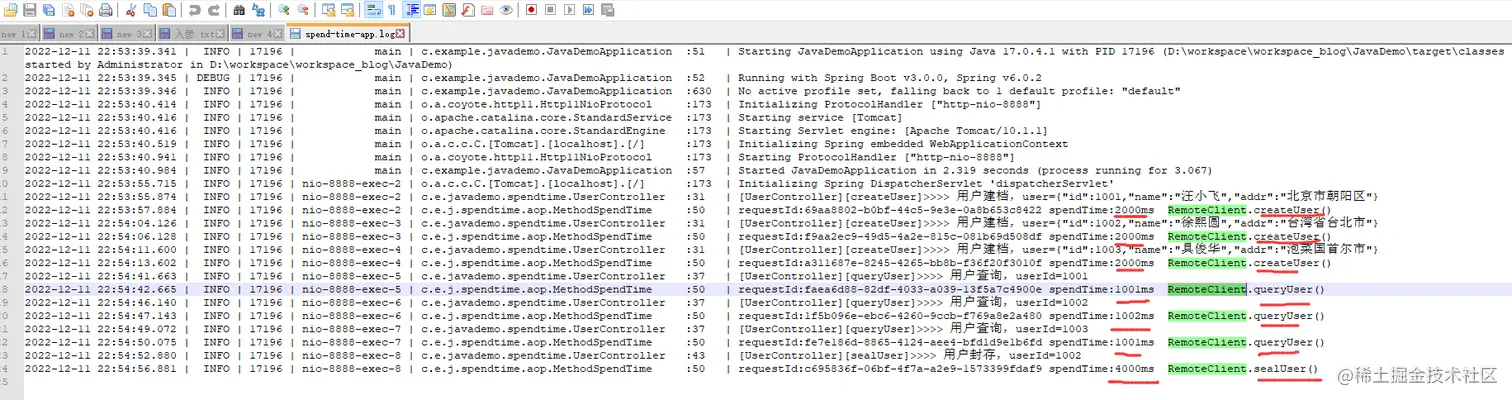Toggle synchronized horizontal scrolling icon
1512x400 pixels.
click(x=347, y=10)
